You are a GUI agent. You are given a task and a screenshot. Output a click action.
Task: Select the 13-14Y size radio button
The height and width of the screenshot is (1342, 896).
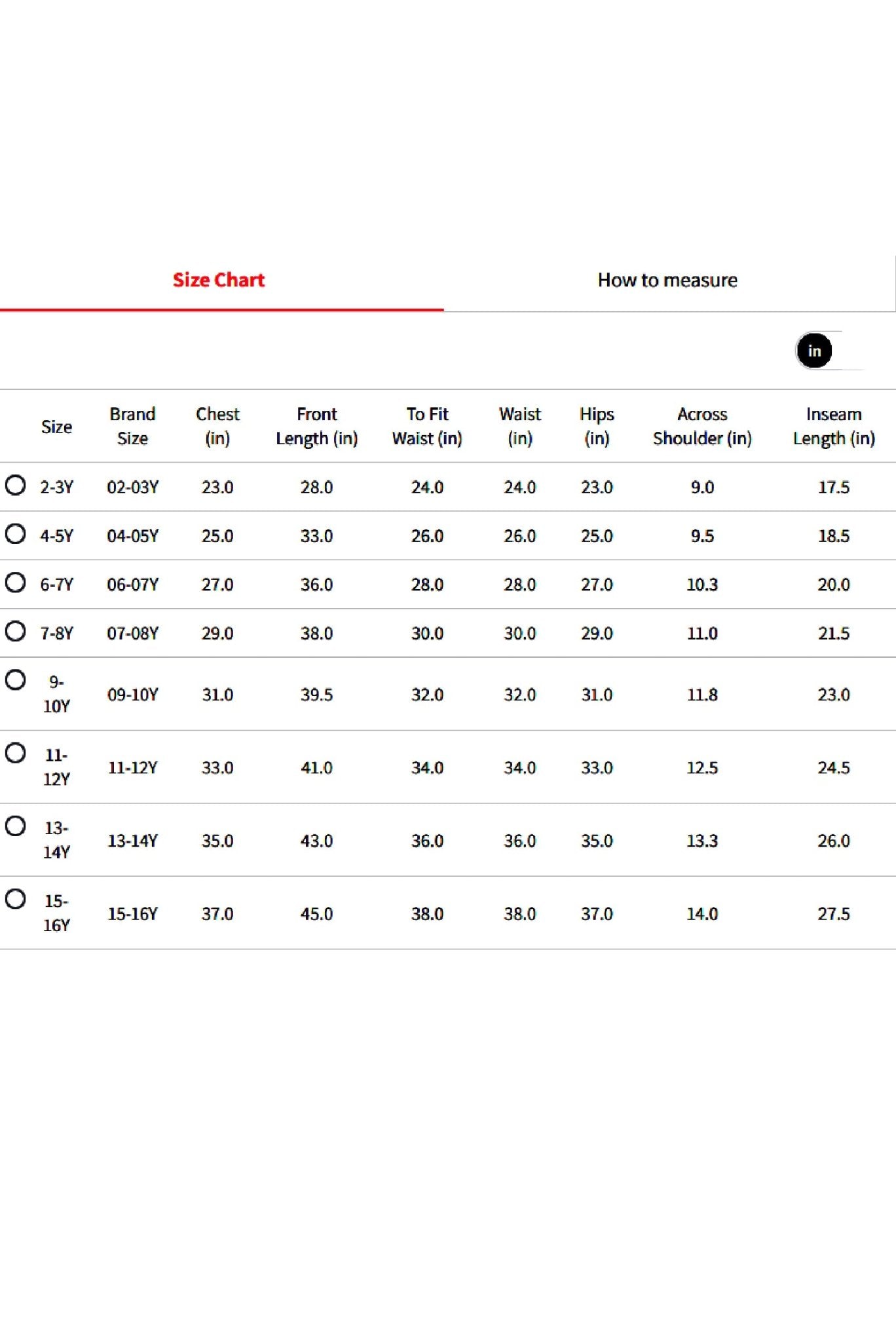[x=16, y=826]
